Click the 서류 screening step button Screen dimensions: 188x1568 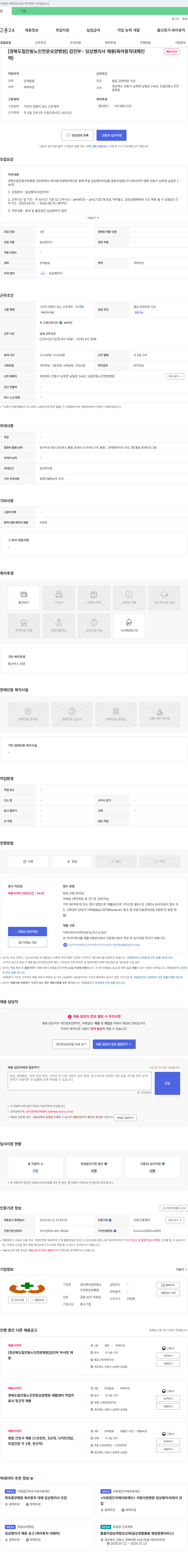[x=28, y=861]
